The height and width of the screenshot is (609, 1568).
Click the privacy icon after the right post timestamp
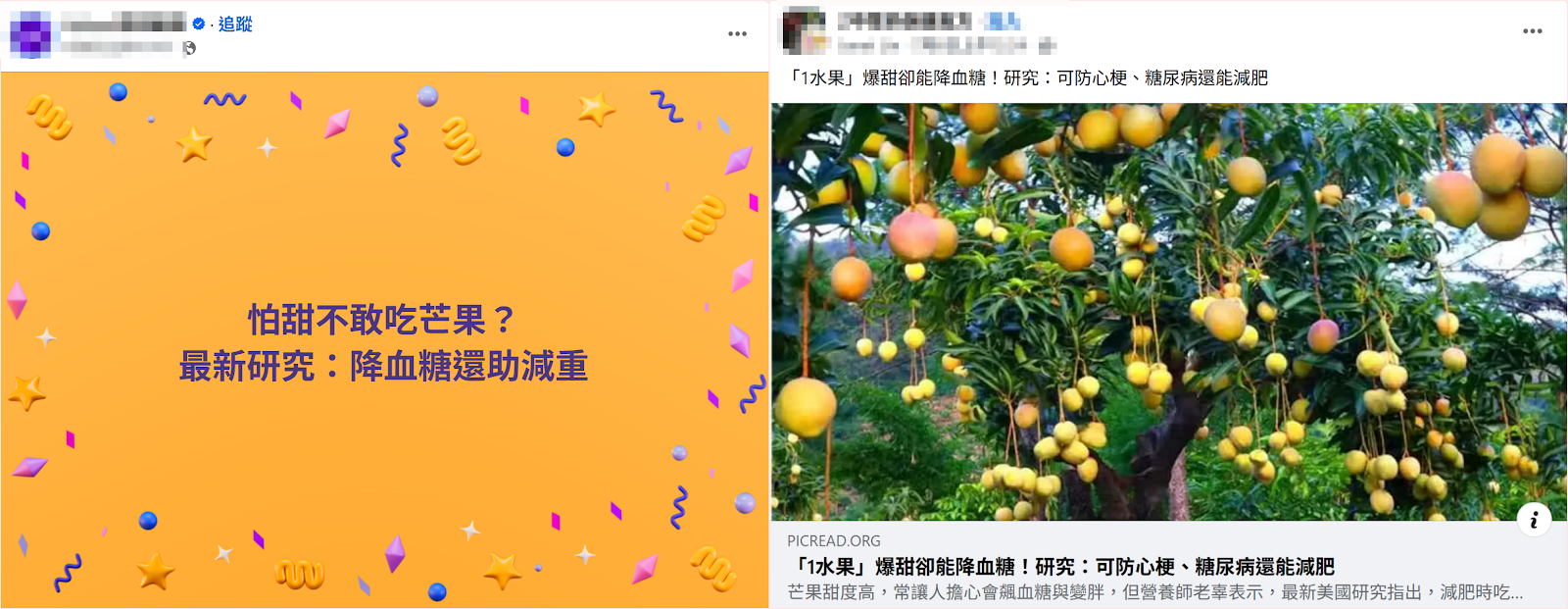pyautogui.click(x=1047, y=45)
